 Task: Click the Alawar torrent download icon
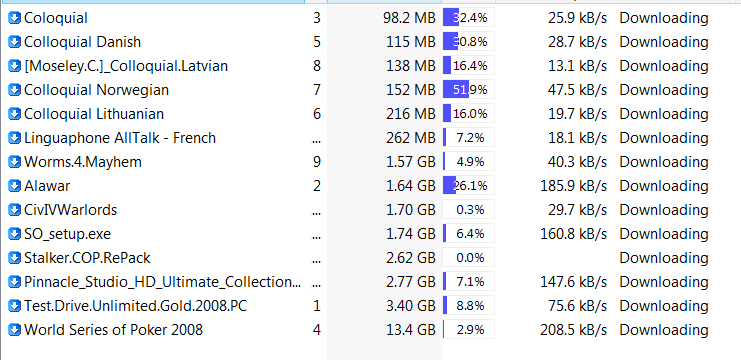coord(15,186)
